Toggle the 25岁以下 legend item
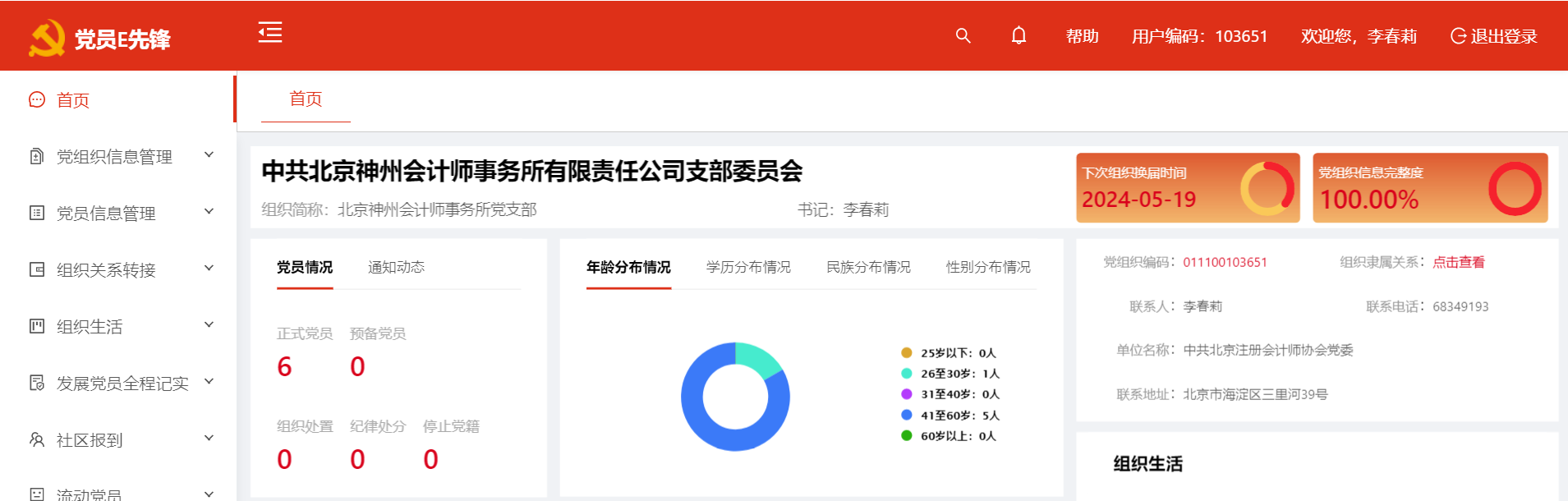The width and height of the screenshot is (1568, 501). pyautogui.click(x=949, y=353)
